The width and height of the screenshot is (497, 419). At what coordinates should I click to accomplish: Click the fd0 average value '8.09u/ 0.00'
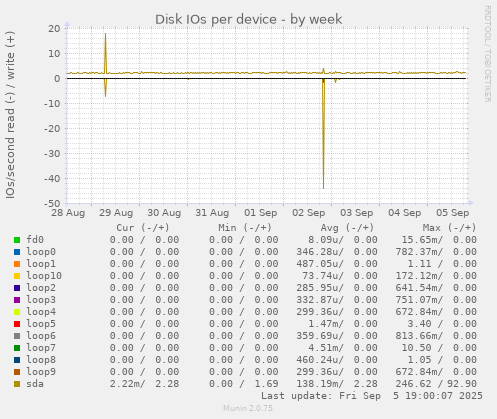pyautogui.click(x=343, y=240)
